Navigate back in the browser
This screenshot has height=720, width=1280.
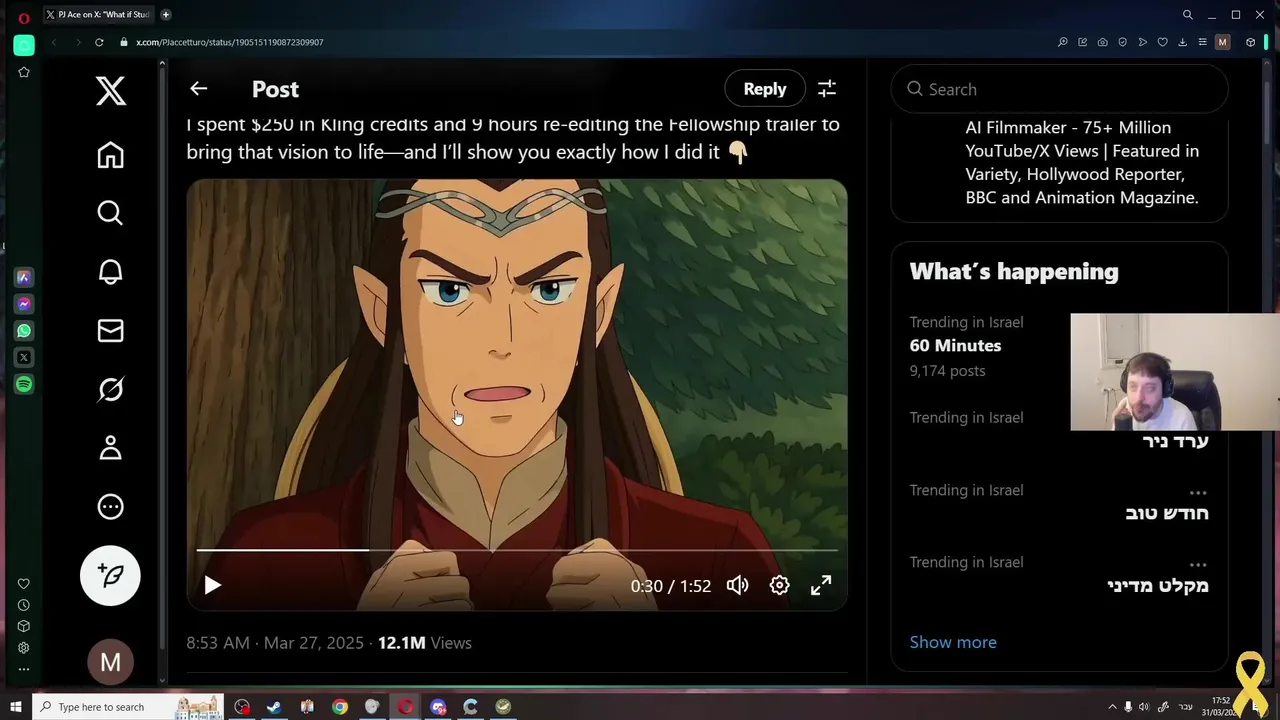click(x=54, y=42)
